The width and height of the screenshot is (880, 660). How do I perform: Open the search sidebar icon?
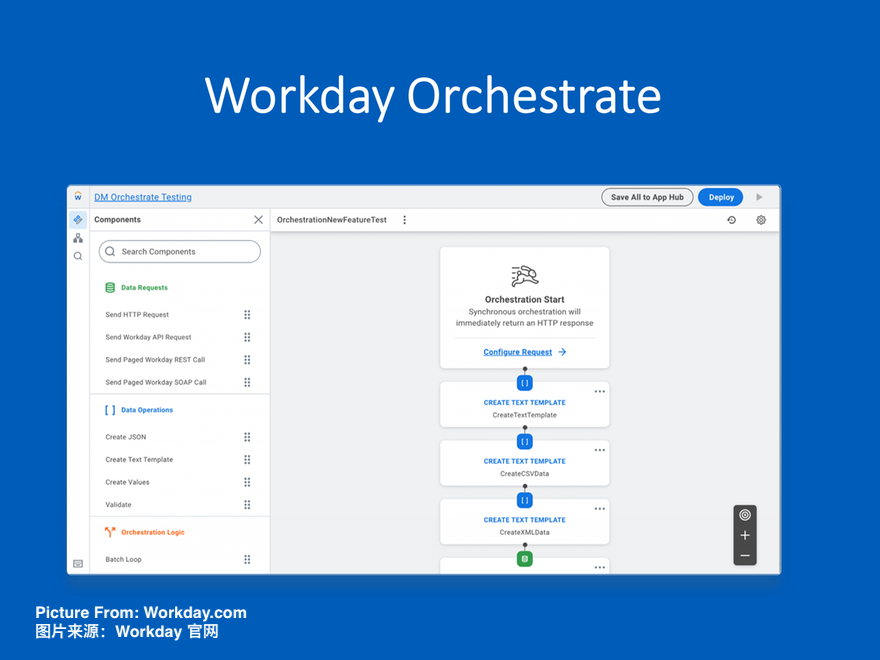78,256
